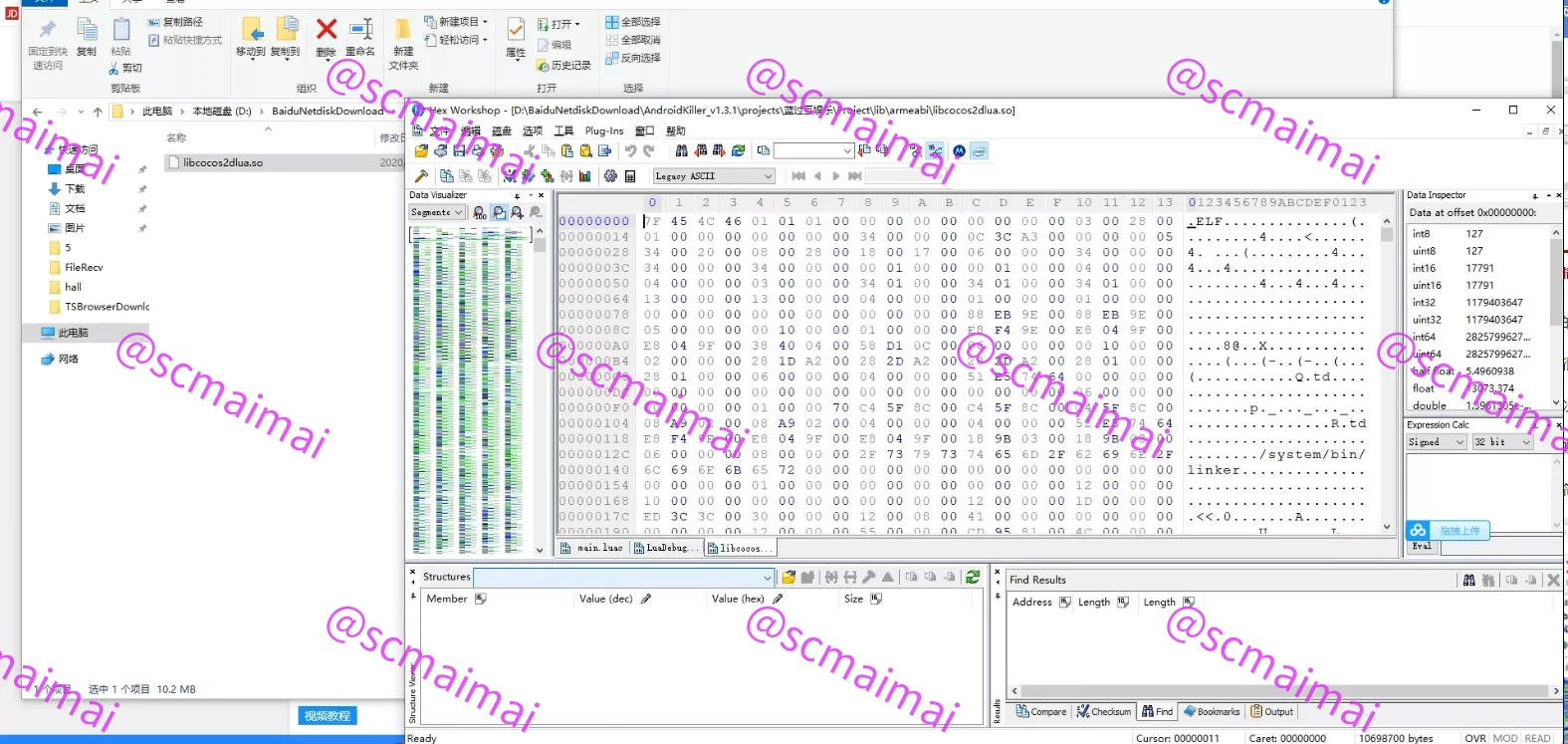Click the calculator icon in second toolbar
1568x744 pixels.
point(630,176)
